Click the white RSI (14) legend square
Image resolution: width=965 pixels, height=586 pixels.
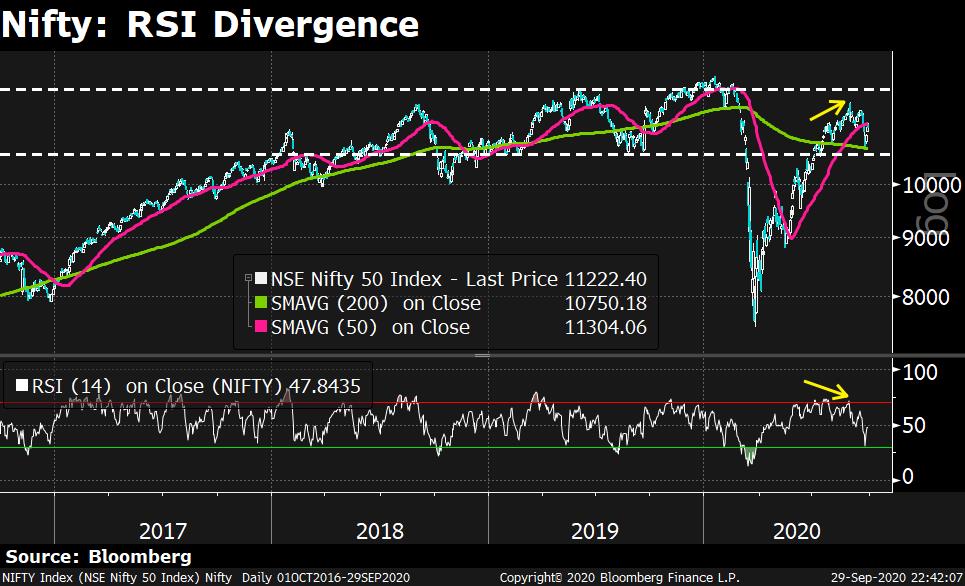21,383
